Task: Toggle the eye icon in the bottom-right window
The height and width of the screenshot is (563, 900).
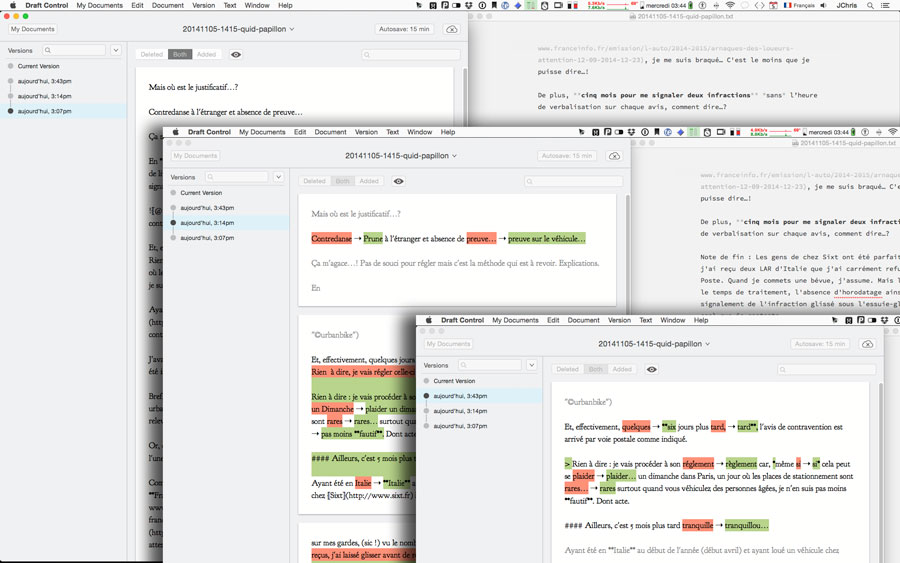Action: pyautogui.click(x=652, y=369)
